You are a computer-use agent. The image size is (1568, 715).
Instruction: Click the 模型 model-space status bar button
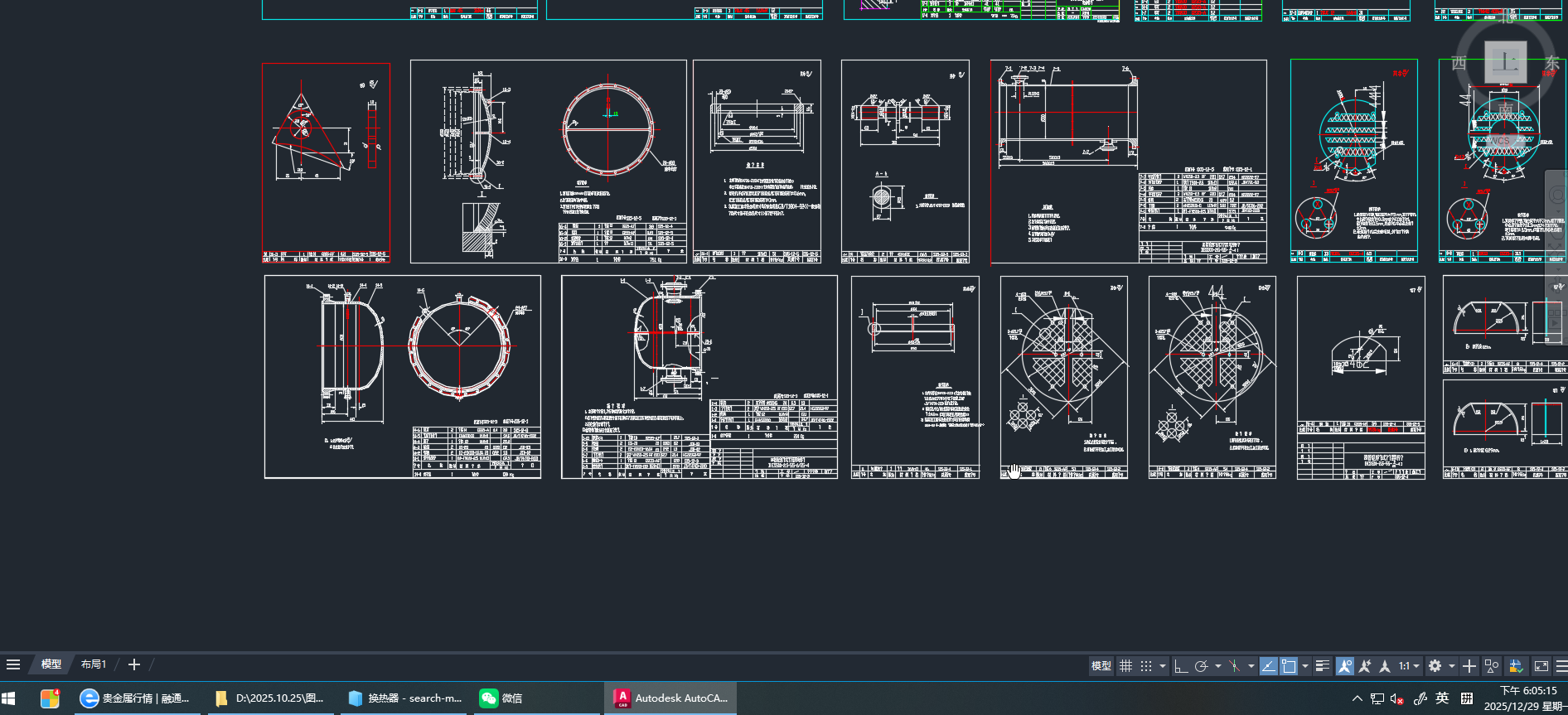pyautogui.click(x=1101, y=666)
